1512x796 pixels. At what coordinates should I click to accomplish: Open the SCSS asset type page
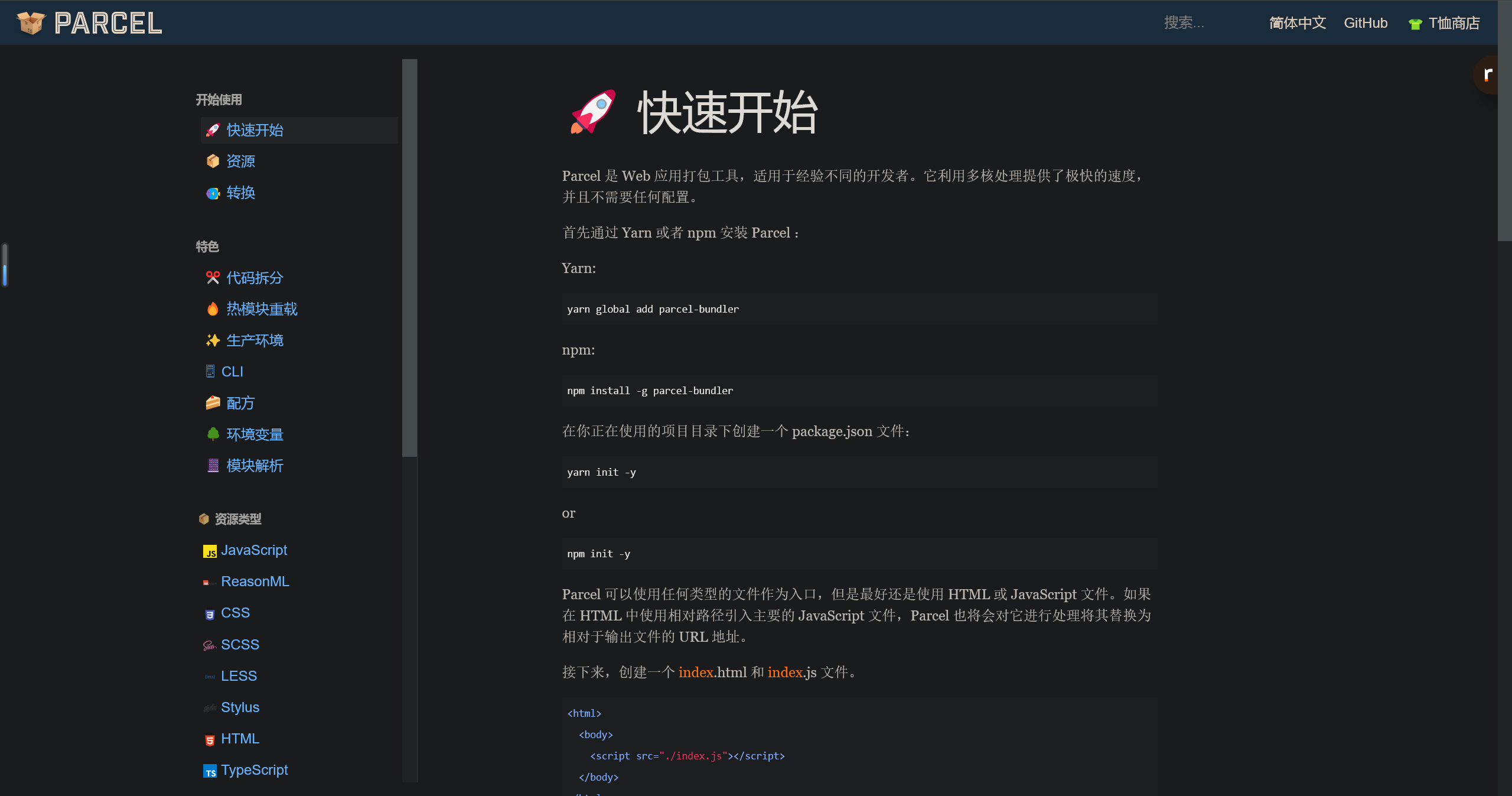click(x=240, y=645)
